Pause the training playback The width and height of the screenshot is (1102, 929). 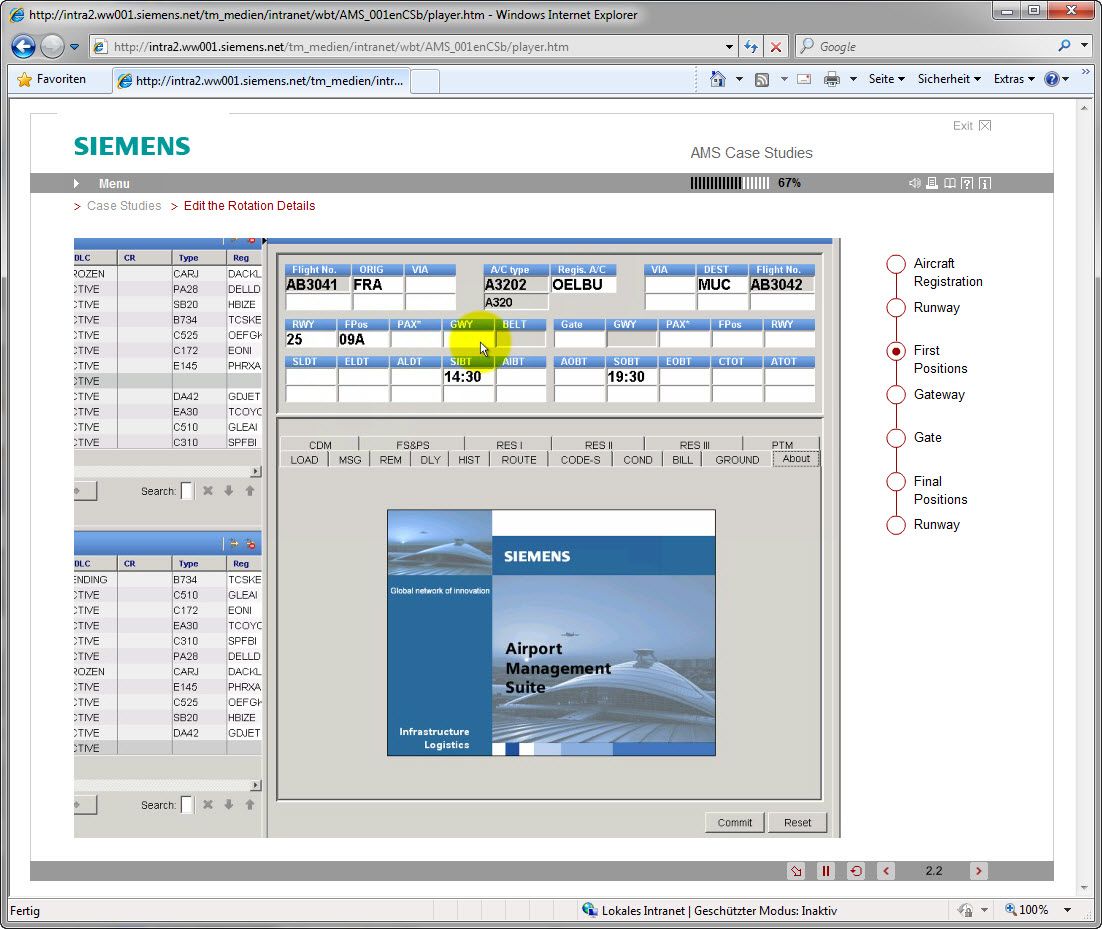pos(825,871)
